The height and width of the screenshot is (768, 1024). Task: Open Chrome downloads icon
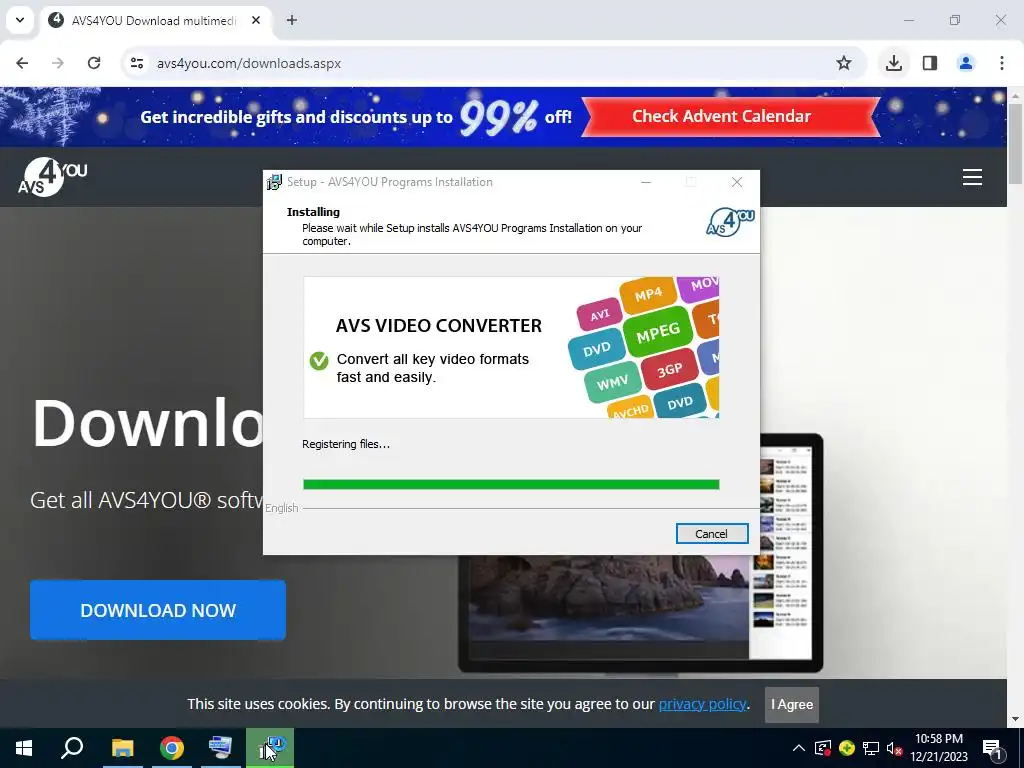(x=894, y=63)
